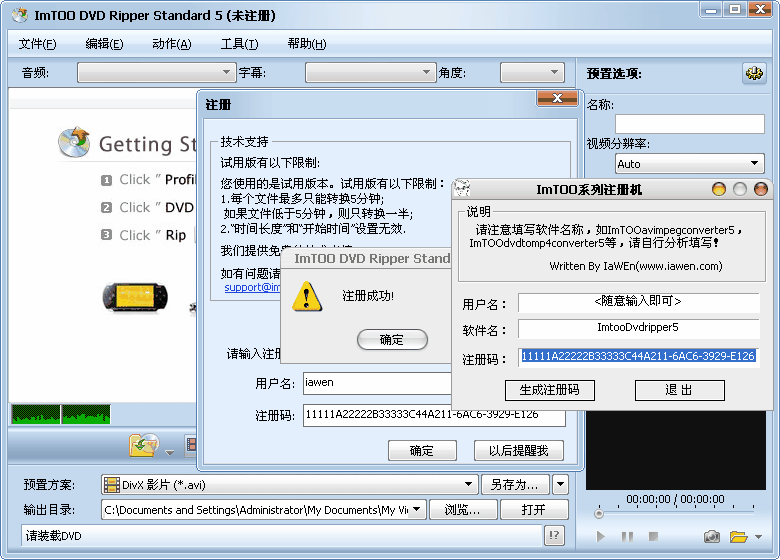Open the 视频分辨率 Auto dropdown

689,164
